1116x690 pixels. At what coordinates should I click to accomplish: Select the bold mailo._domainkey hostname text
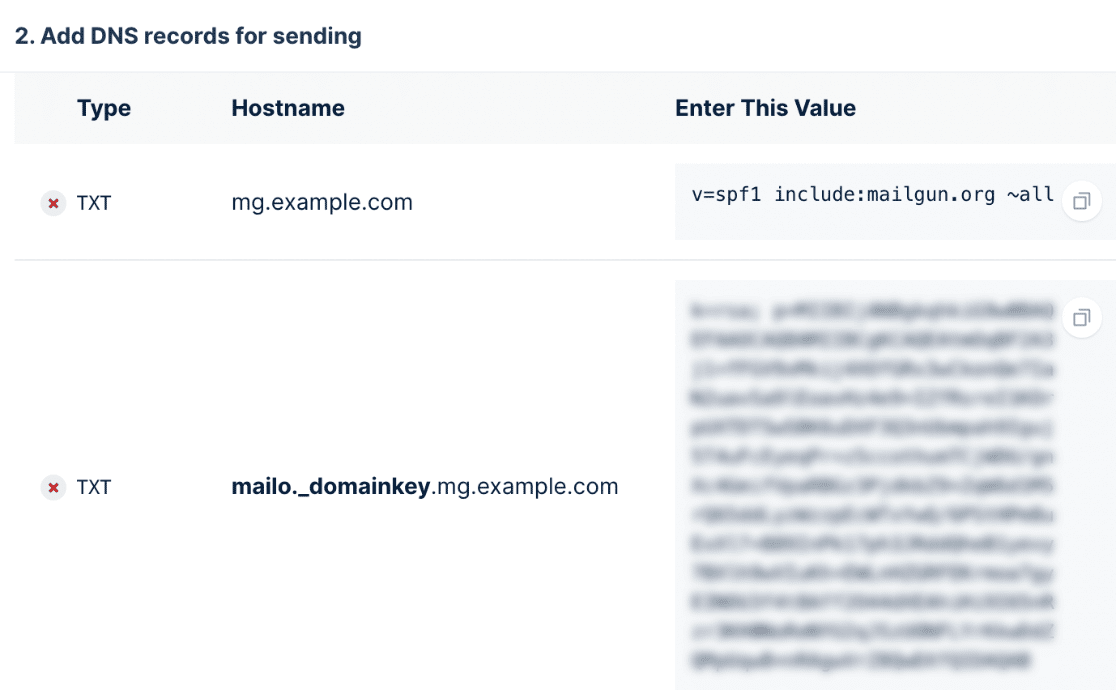point(331,487)
